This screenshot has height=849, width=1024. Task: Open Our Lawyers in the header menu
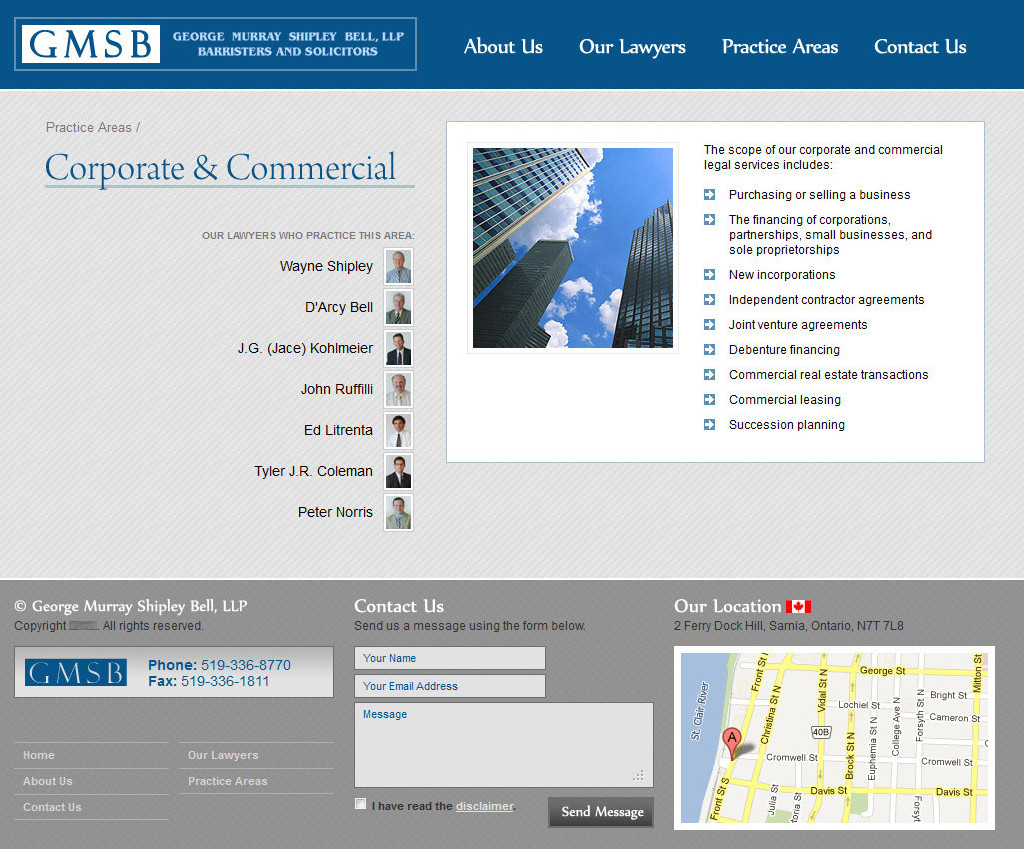pyautogui.click(x=632, y=47)
